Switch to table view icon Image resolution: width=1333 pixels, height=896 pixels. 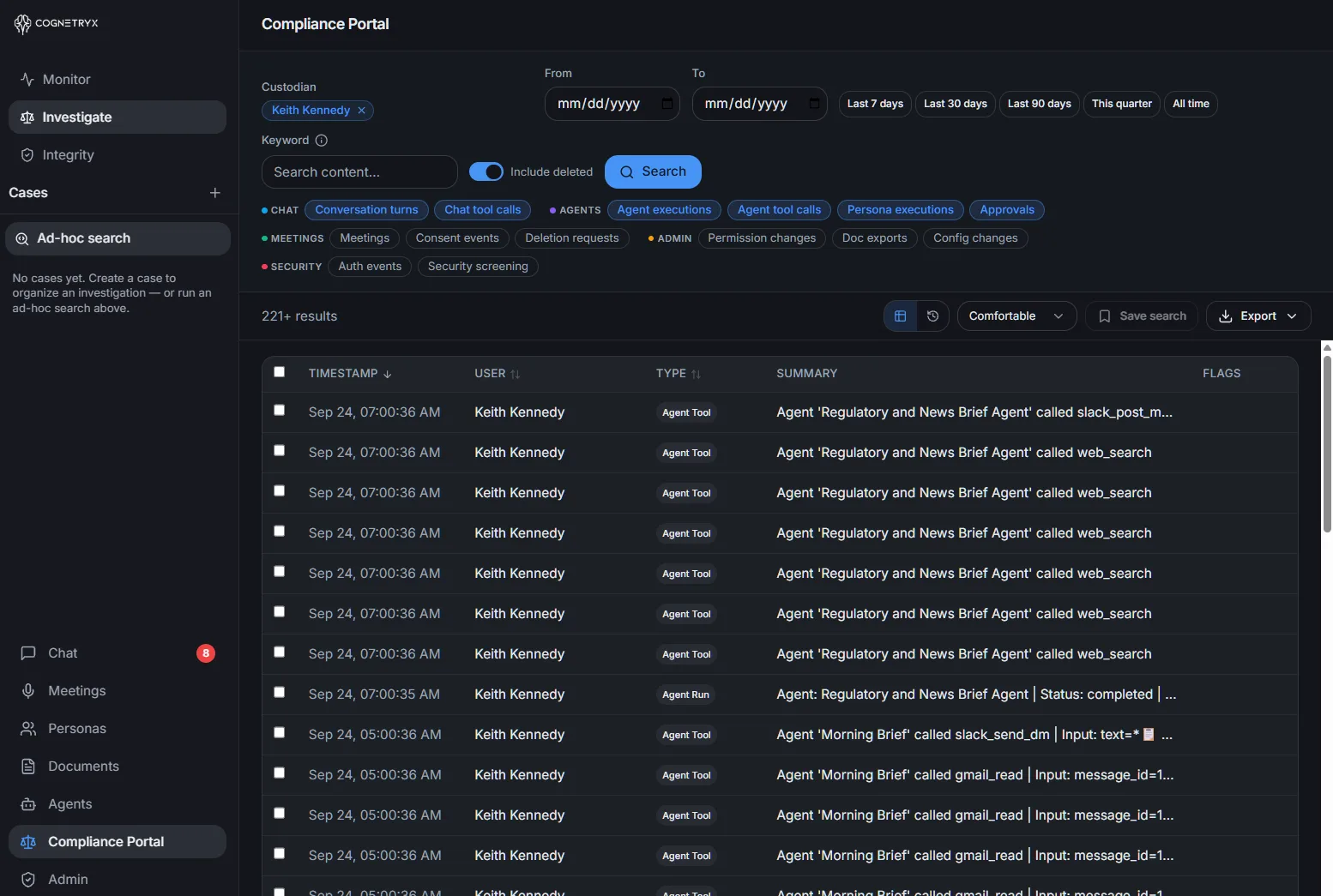pos(901,316)
